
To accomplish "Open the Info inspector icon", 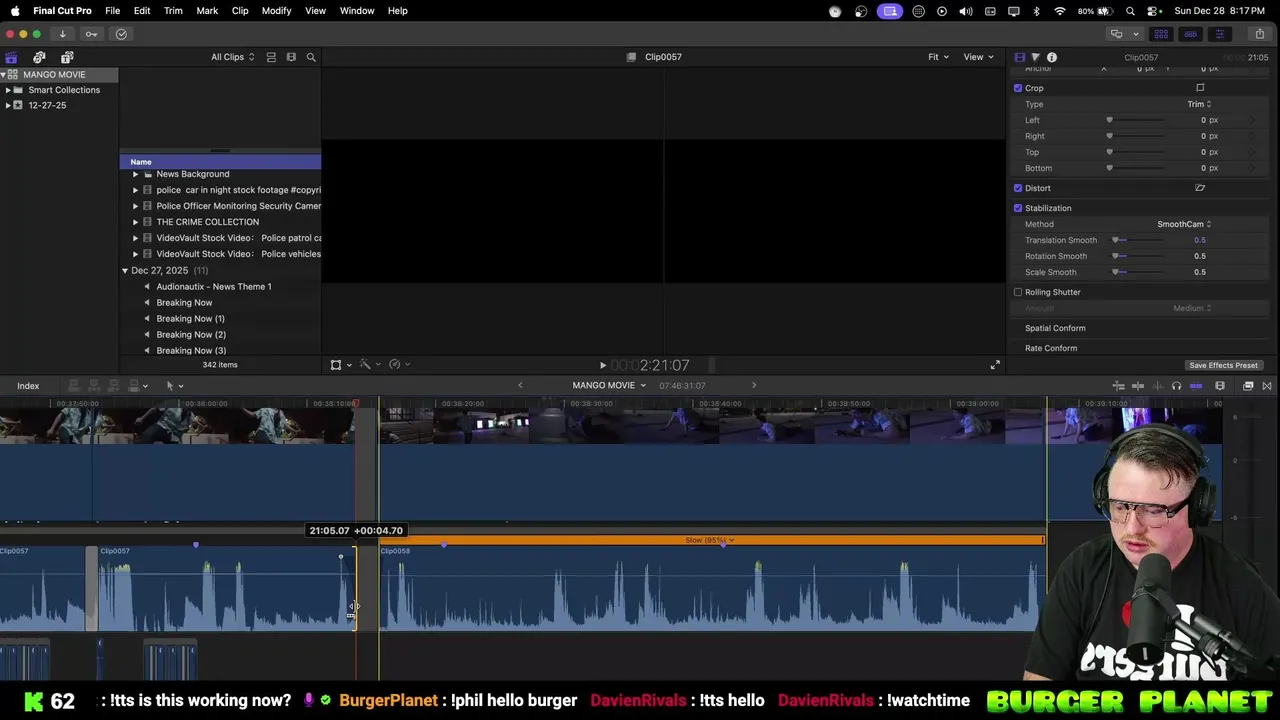I will click(1052, 57).
